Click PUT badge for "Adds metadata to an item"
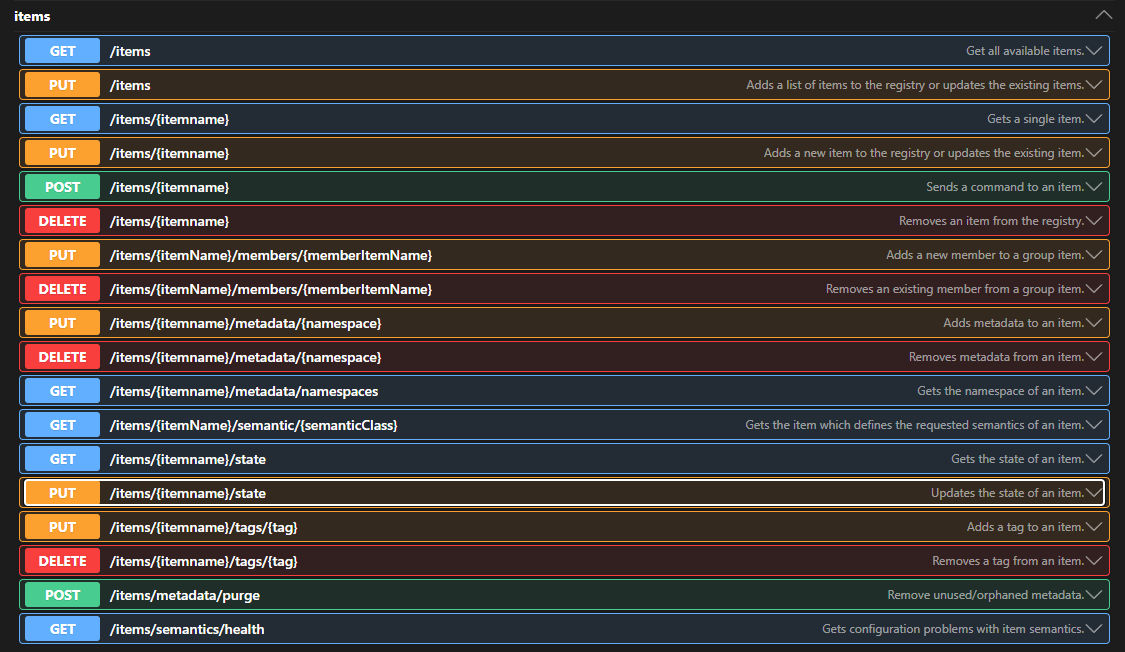The image size is (1125, 652). click(x=62, y=323)
